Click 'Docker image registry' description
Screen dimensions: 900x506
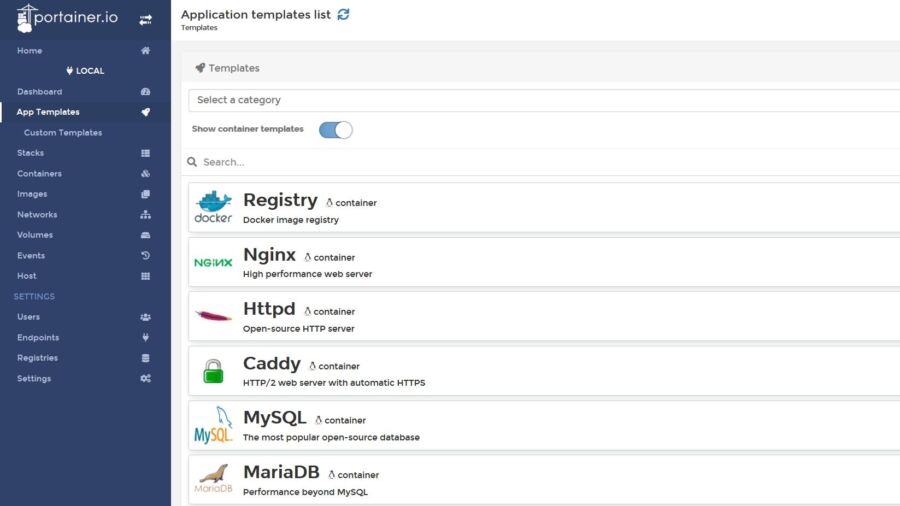click(x=291, y=220)
